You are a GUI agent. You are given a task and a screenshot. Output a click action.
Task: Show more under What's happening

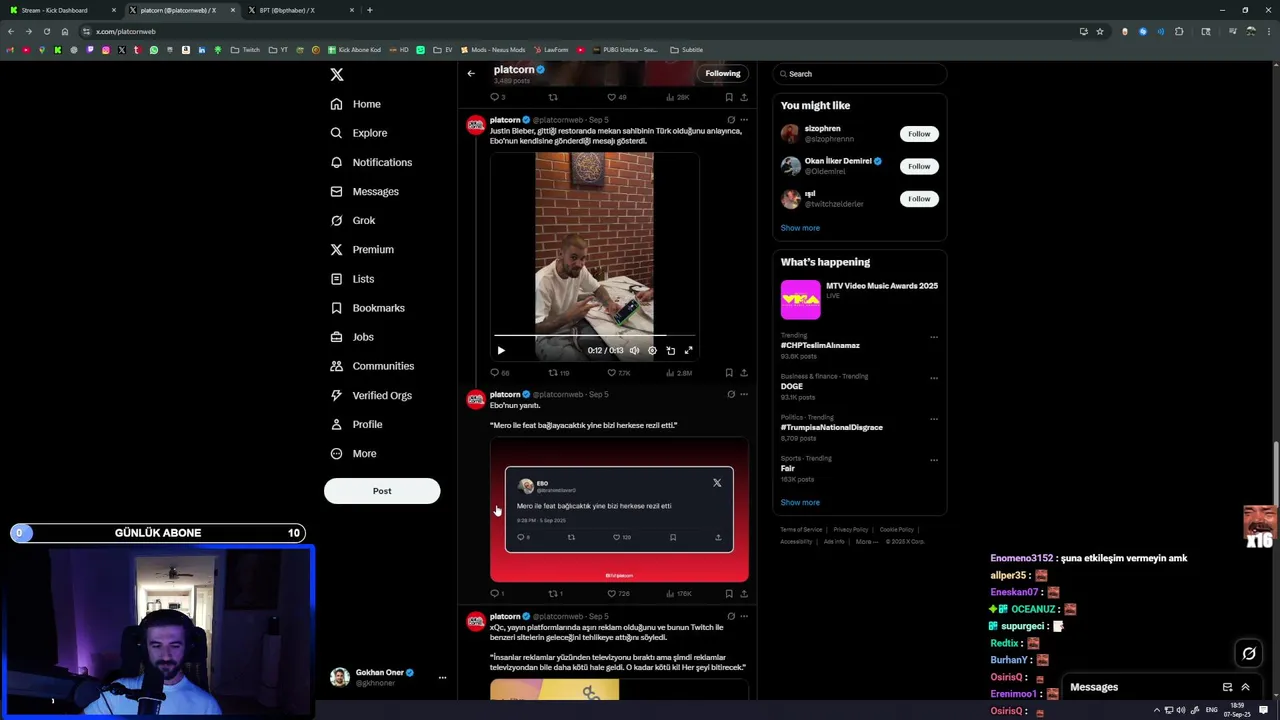[x=800, y=502]
